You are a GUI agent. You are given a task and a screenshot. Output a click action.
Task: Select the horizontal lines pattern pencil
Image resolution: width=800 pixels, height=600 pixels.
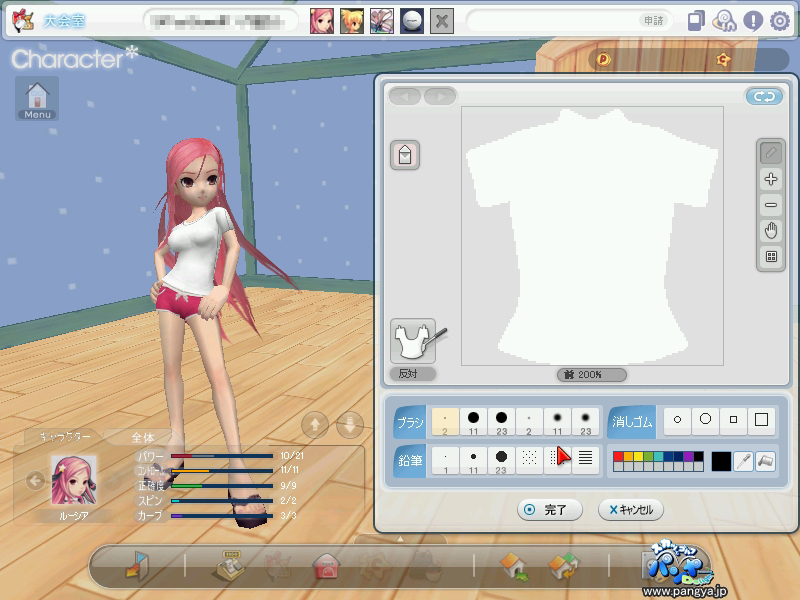tap(585, 459)
